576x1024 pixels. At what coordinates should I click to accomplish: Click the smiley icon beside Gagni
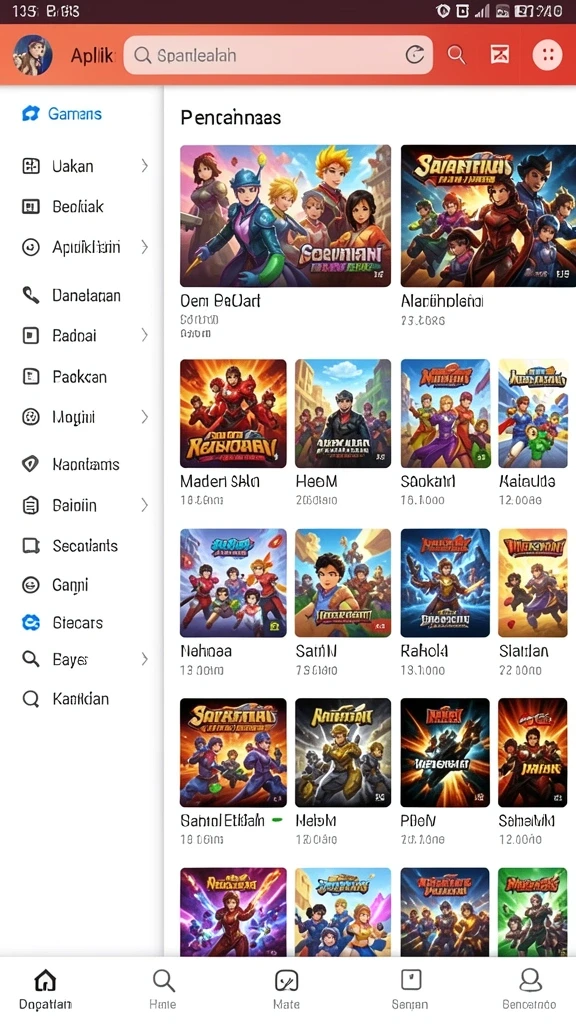point(30,585)
